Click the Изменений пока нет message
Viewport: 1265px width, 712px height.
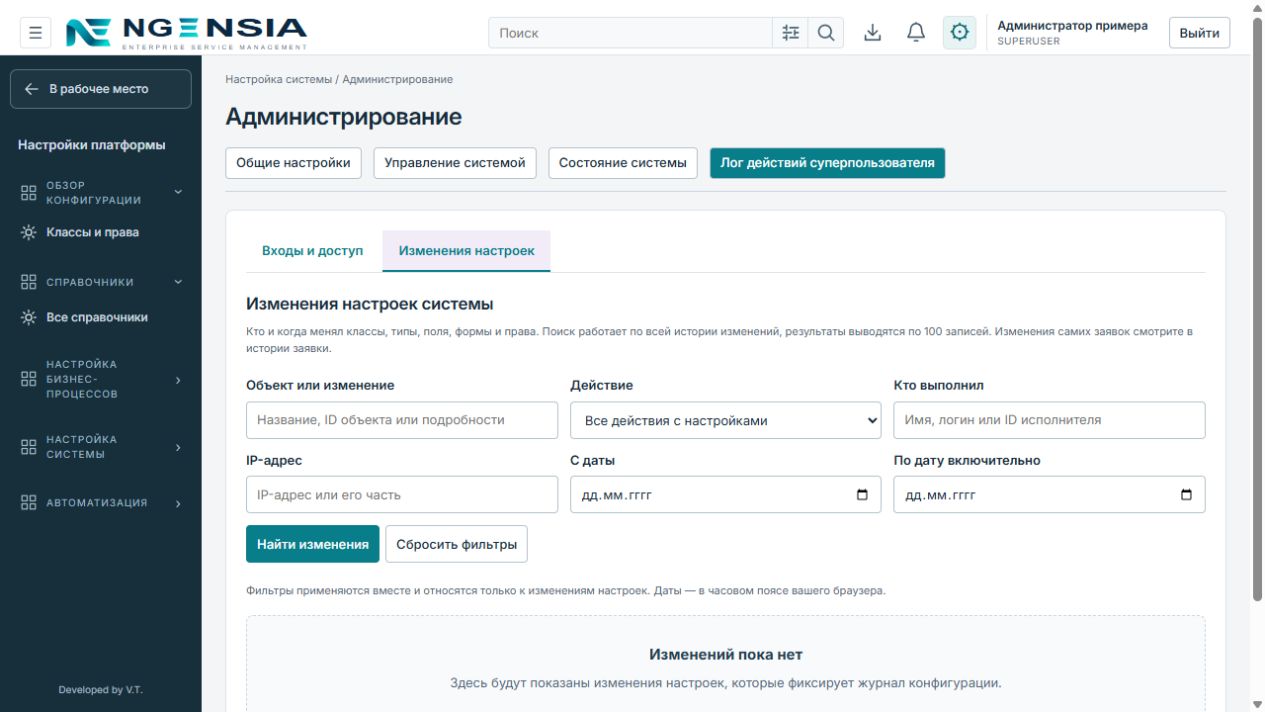(726, 655)
